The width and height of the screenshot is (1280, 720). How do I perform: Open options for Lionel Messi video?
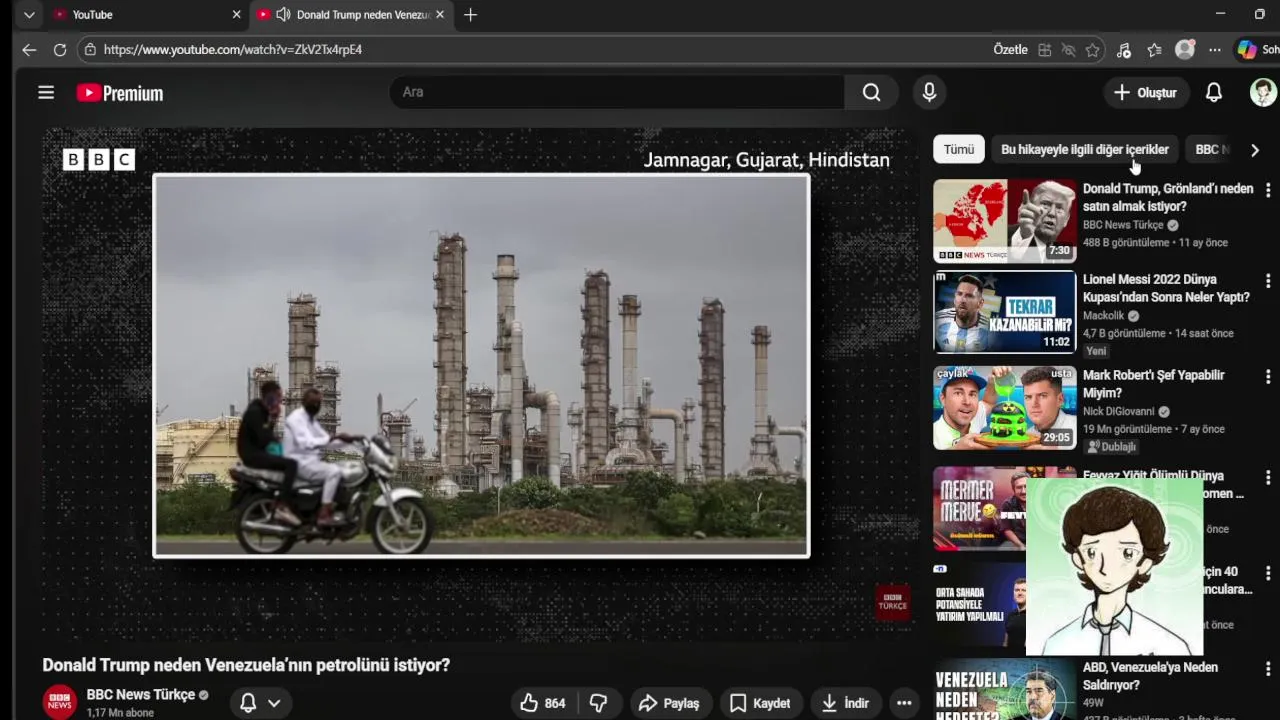(1268, 281)
